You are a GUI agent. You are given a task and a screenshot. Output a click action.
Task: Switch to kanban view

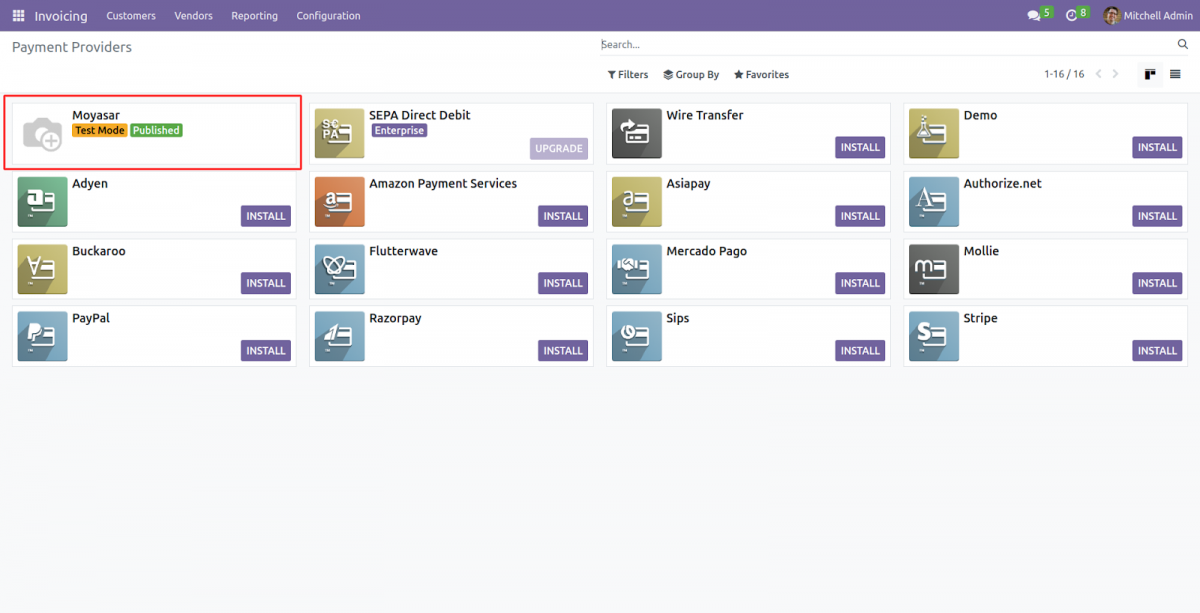tap(1149, 74)
